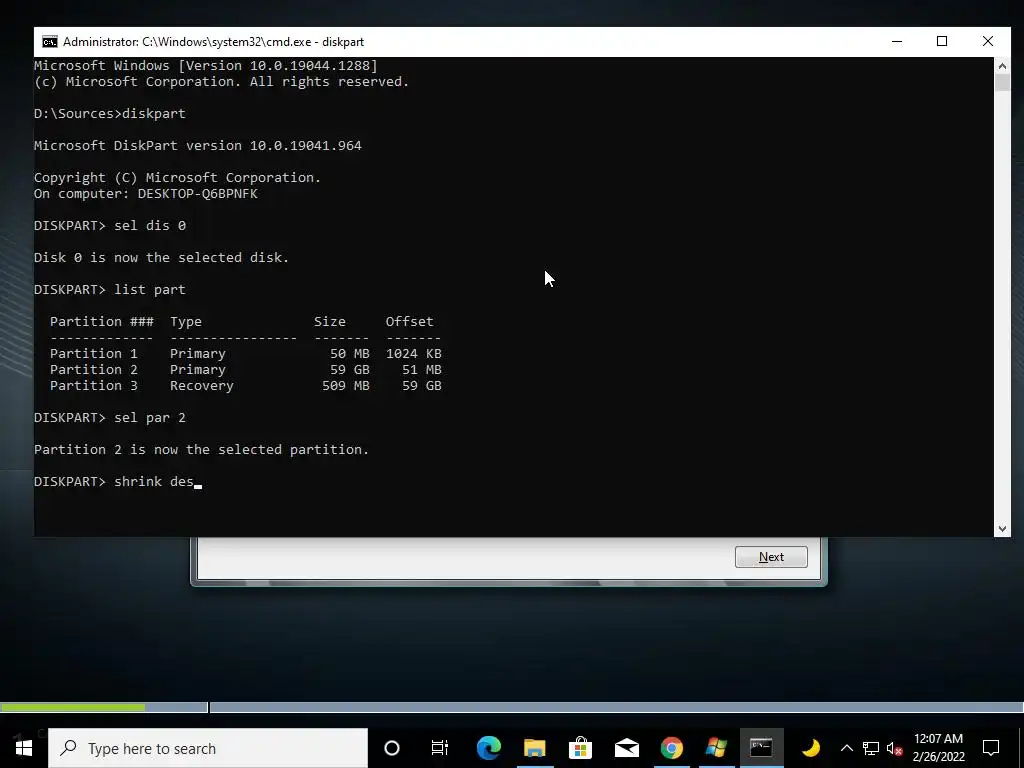Click Next in the background dialog
This screenshot has width=1024, height=768.
(x=771, y=557)
